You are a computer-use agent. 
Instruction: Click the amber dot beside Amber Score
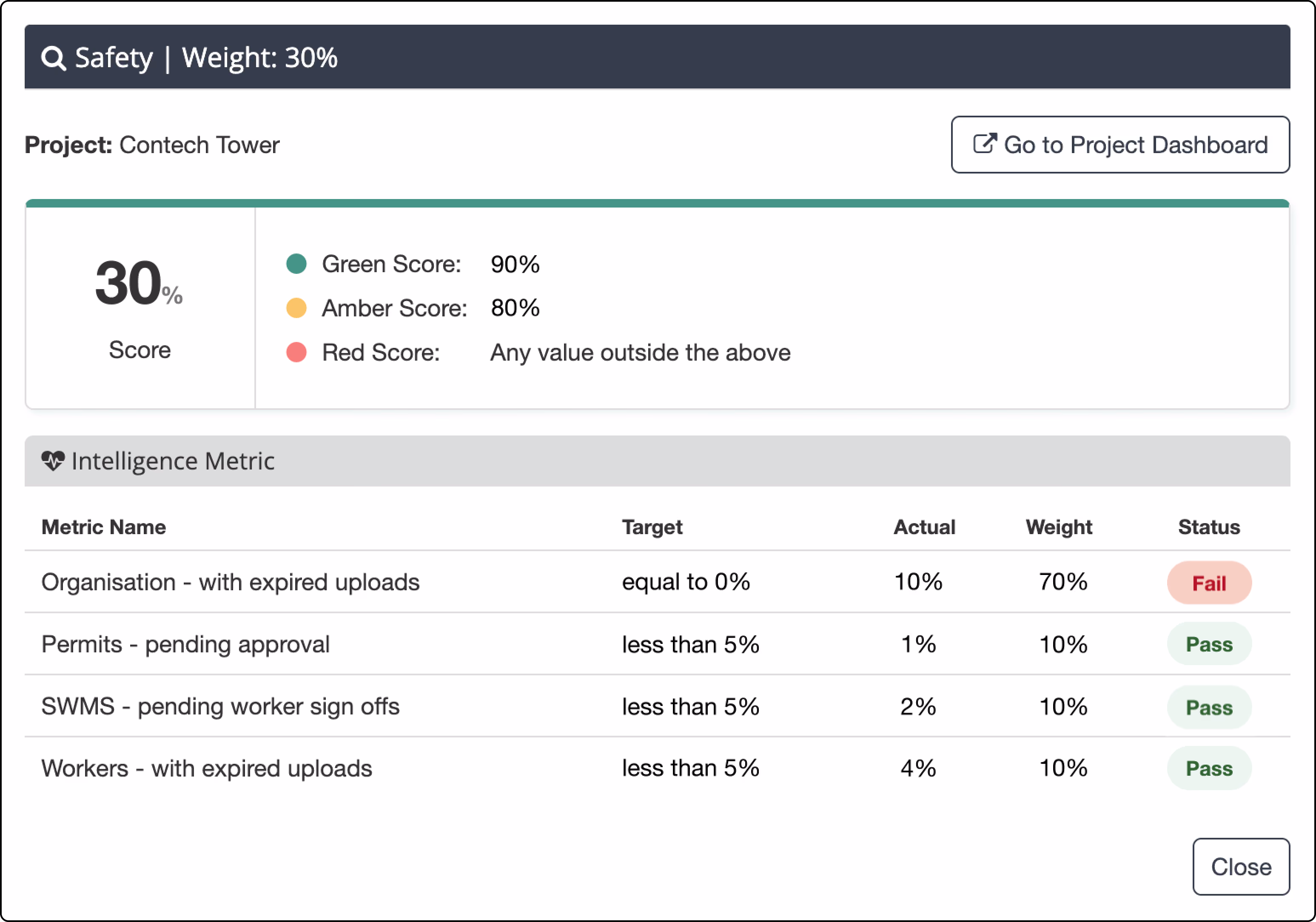click(x=296, y=308)
